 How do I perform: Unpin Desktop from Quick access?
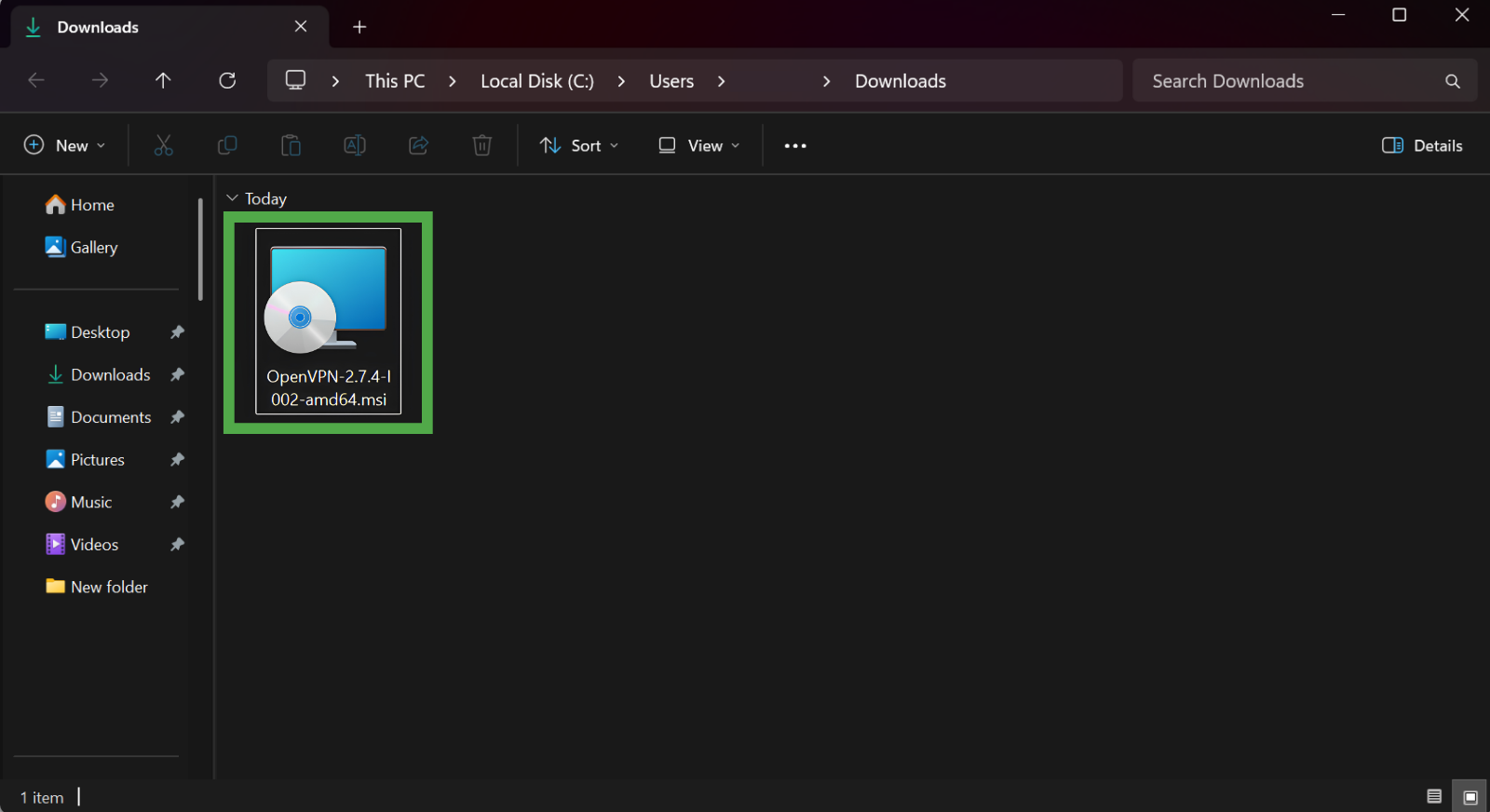(x=177, y=332)
